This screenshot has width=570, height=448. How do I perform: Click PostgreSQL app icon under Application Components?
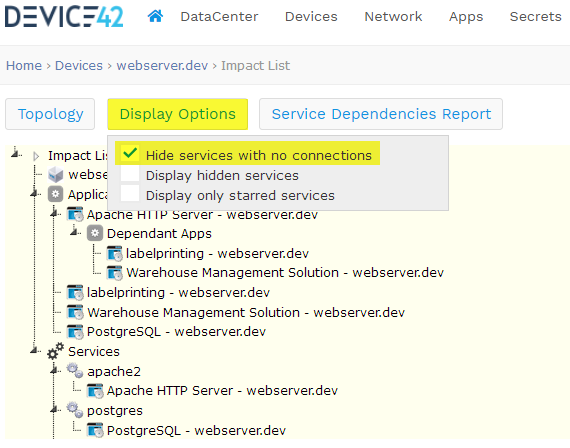coord(75,332)
